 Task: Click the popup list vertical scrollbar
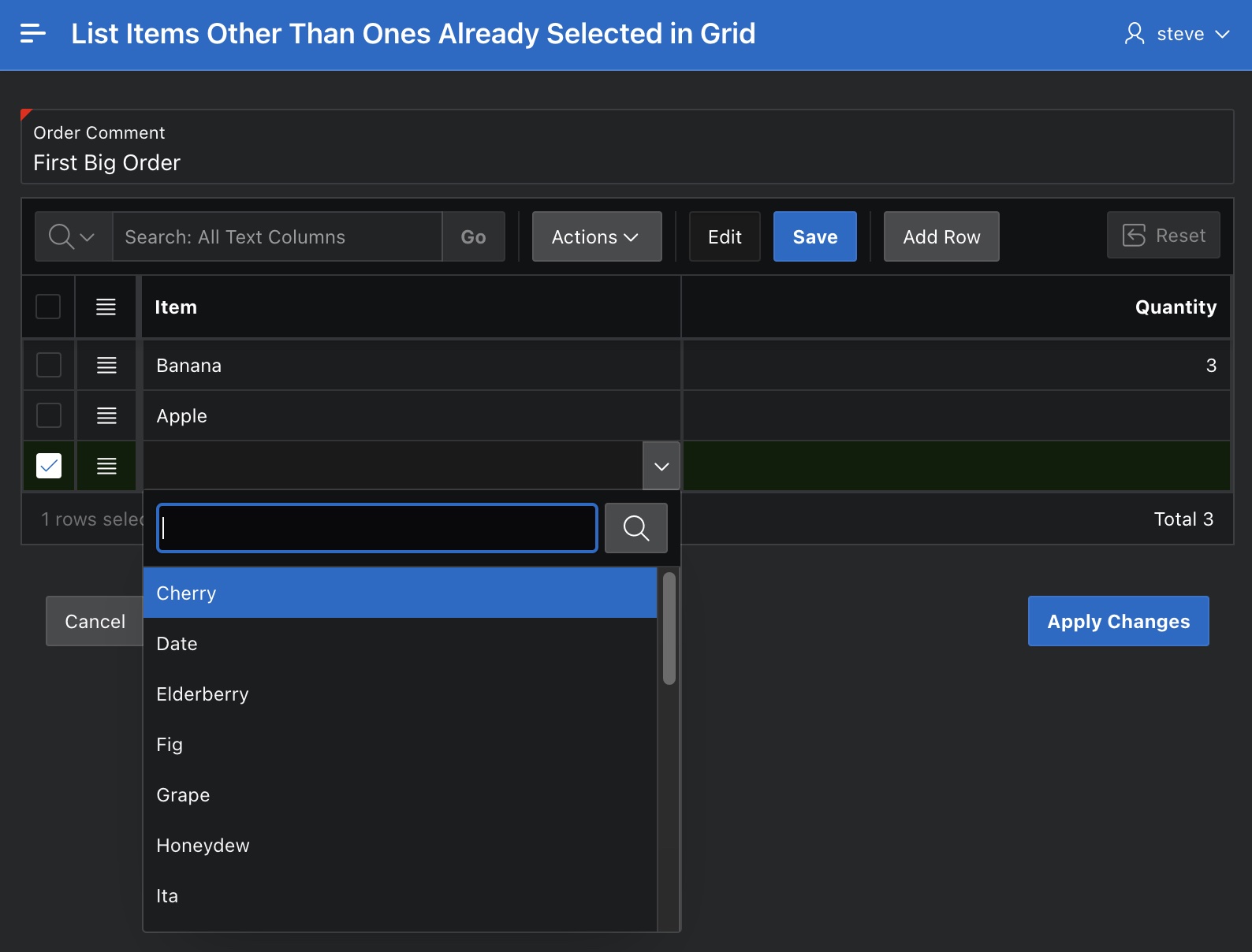pyautogui.click(x=669, y=629)
